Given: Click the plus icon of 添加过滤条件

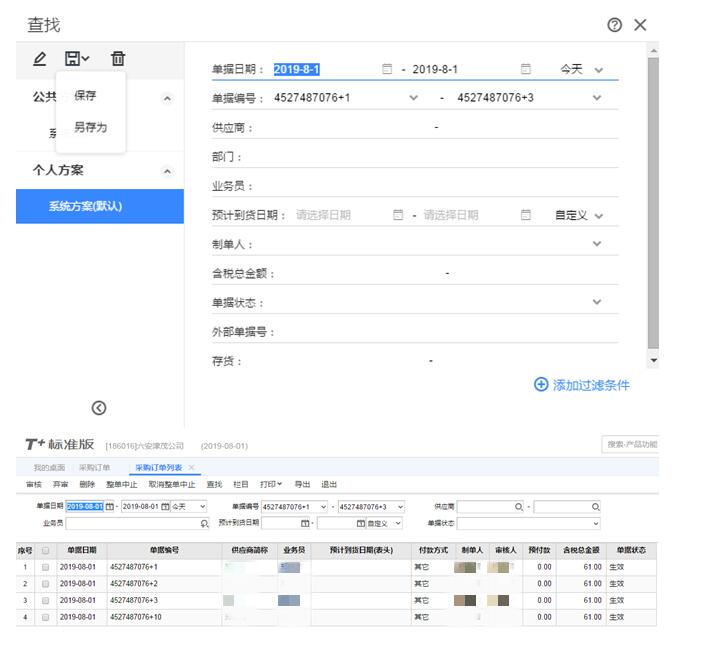Looking at the screenshot, I should (541, 384).
